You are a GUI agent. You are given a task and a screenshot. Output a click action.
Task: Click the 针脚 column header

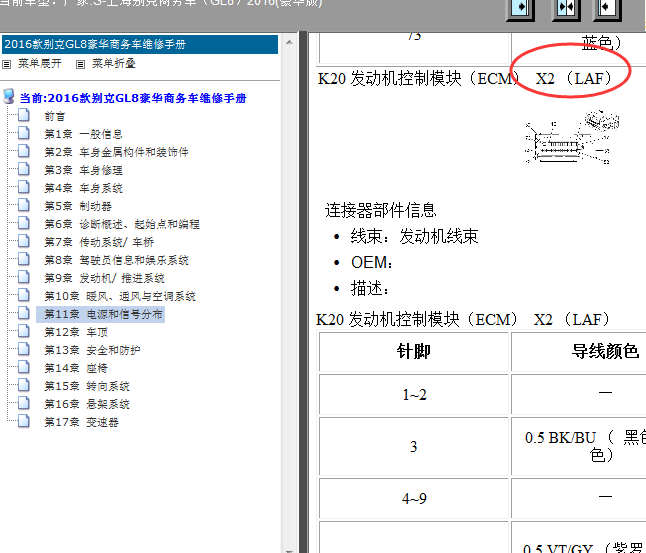tap(414, 352)
